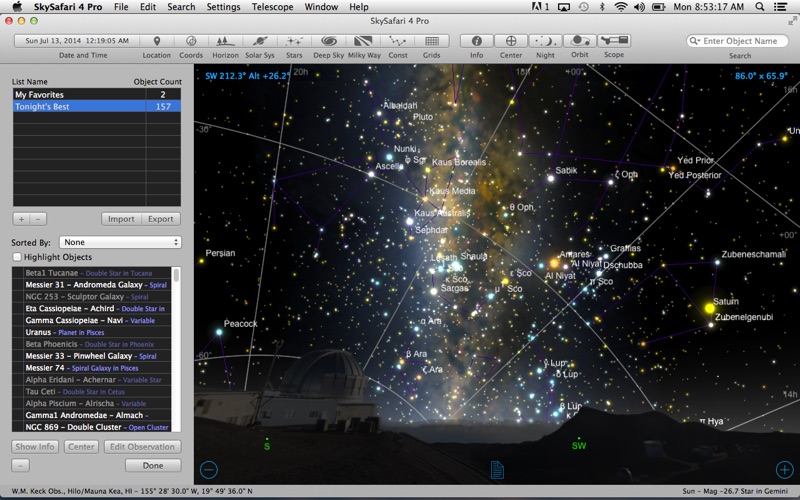
Task: Click the Center button below object list
Action: coord(81,447)
